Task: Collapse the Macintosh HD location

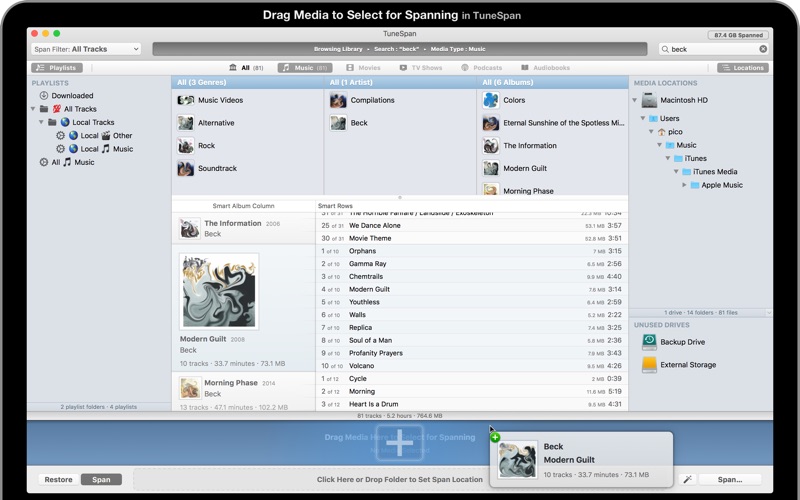Action: [x=635, y=100]
